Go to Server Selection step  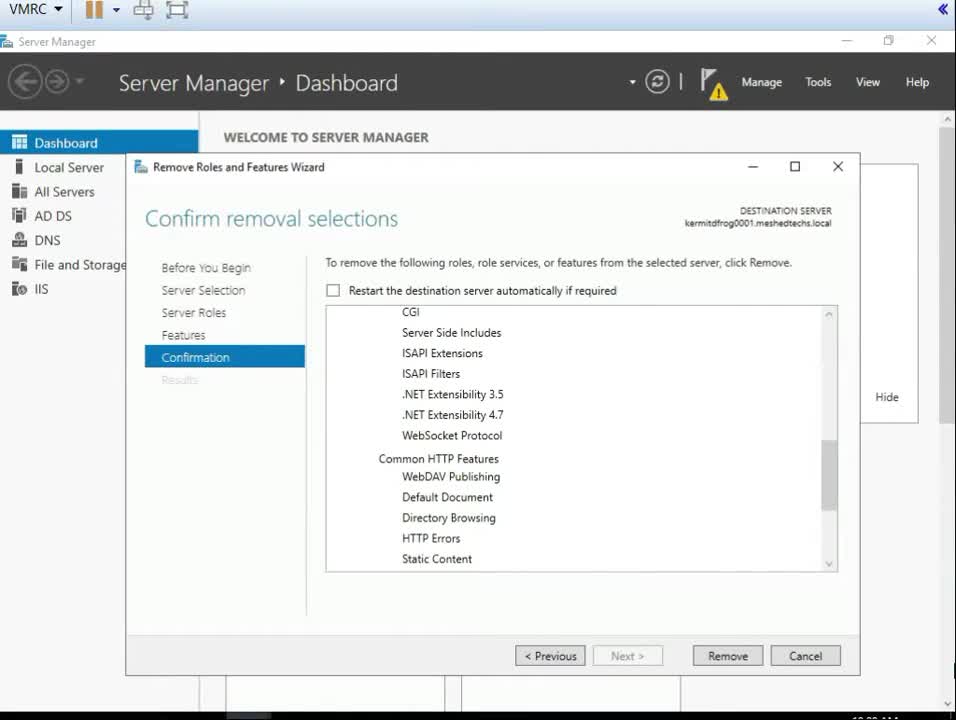coord(203,290)
